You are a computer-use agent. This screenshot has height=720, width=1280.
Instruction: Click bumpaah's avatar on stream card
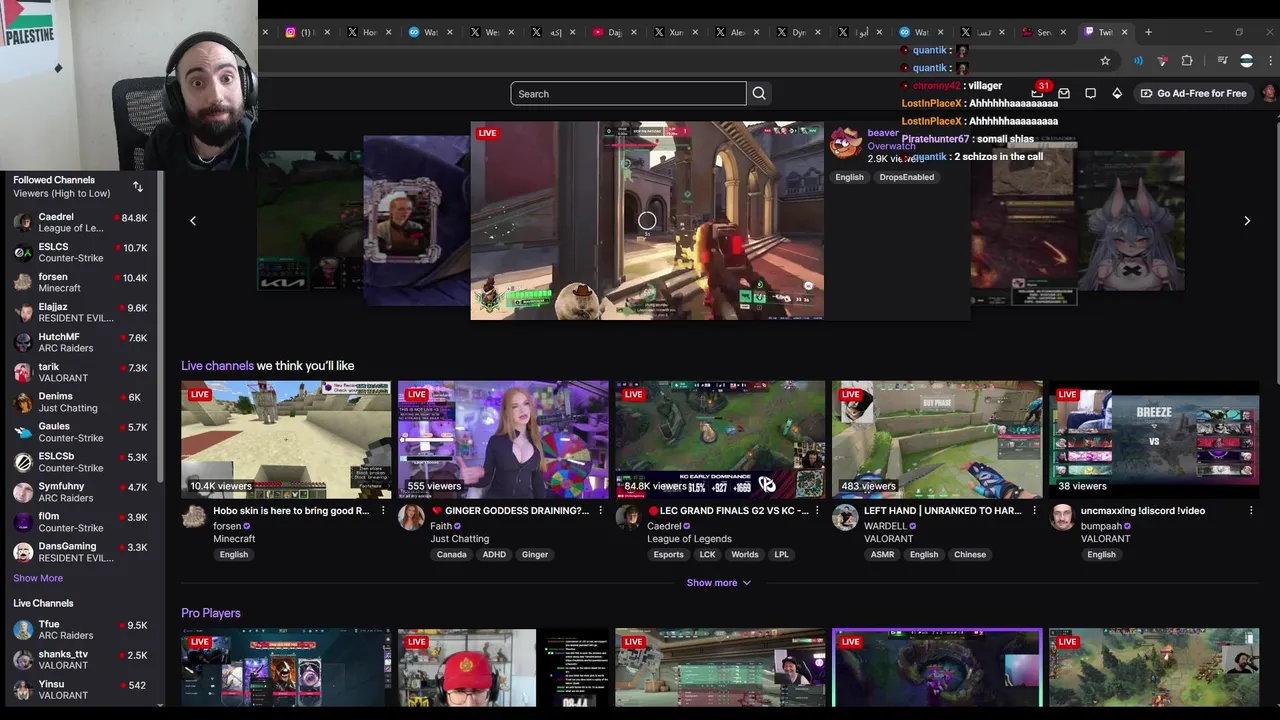(1062, 518)
